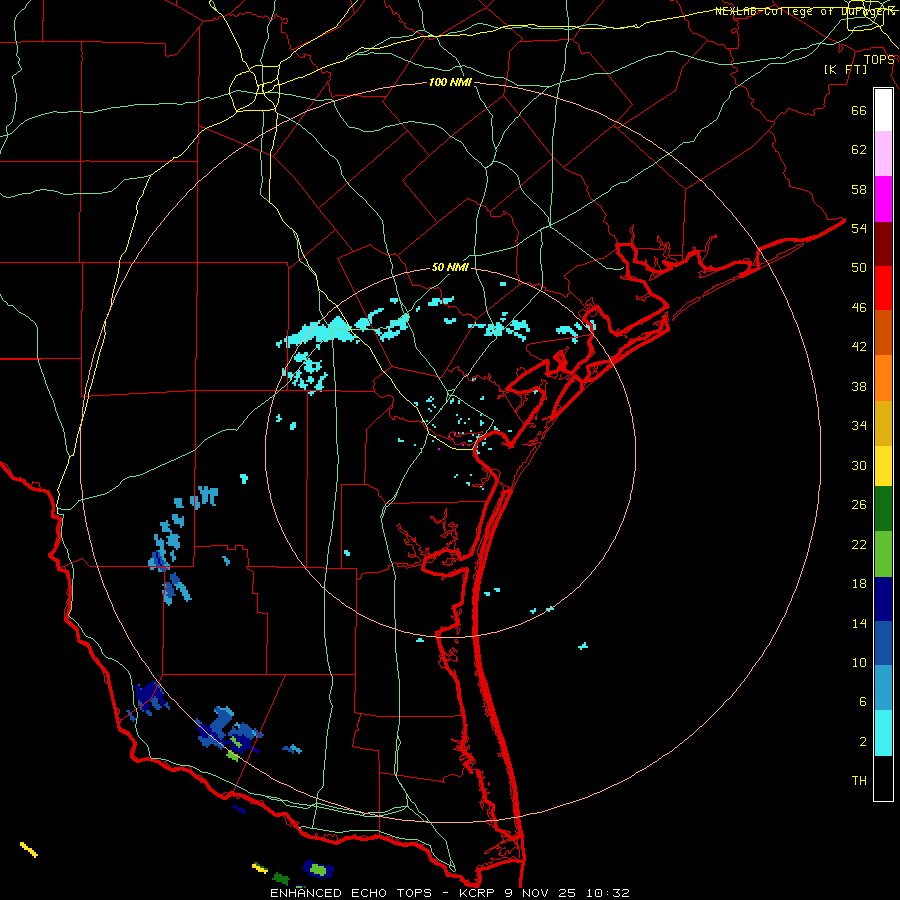Screen dimensions: 900x900
Task: Select the bright red legend swatch
Action: point(883,288)
